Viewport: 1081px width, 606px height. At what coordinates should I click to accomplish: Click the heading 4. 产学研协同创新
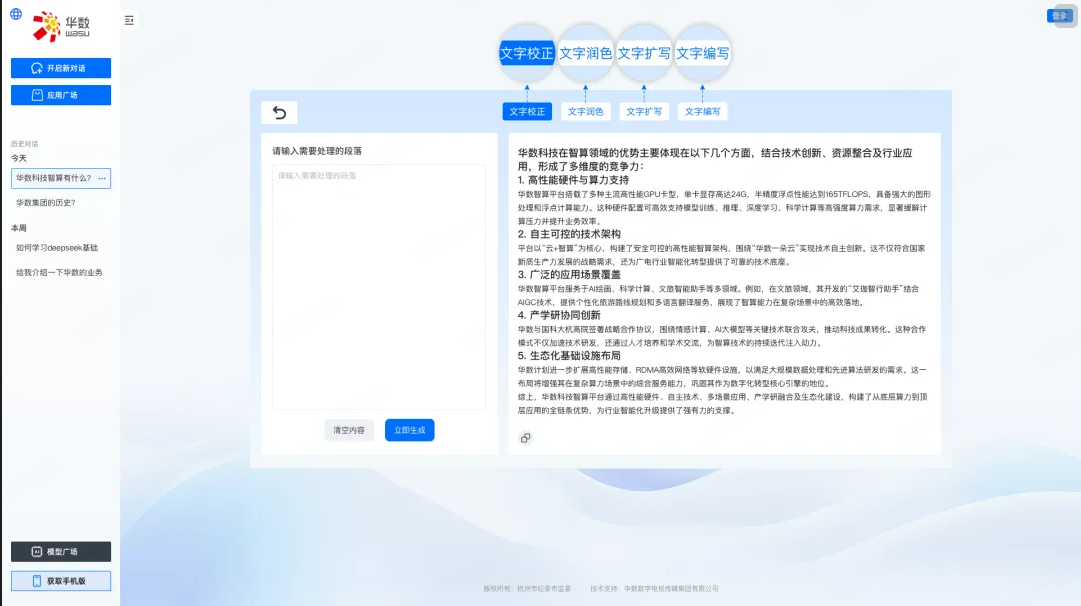pyautogui.click(x=559, y=316)
